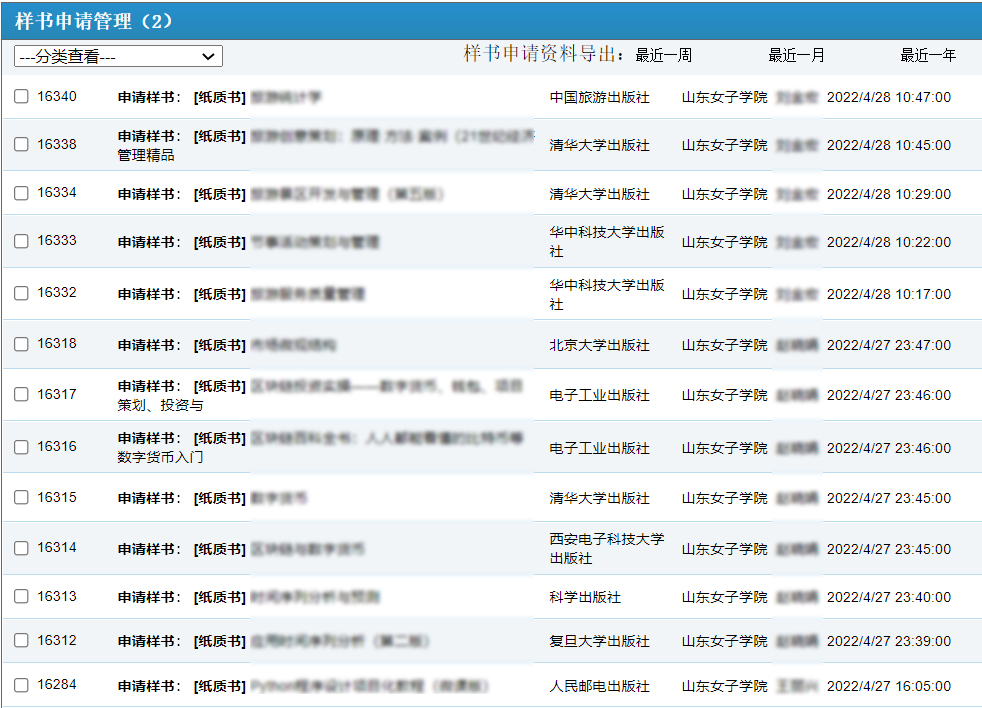Image resolution: width=982 pixels, height=708 pixels.
Task: Check the box for request 16340
Action: [21, 97]
